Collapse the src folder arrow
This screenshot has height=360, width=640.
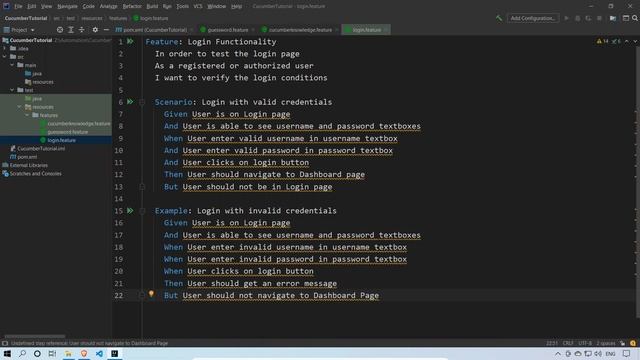click(x=5, y=57)
